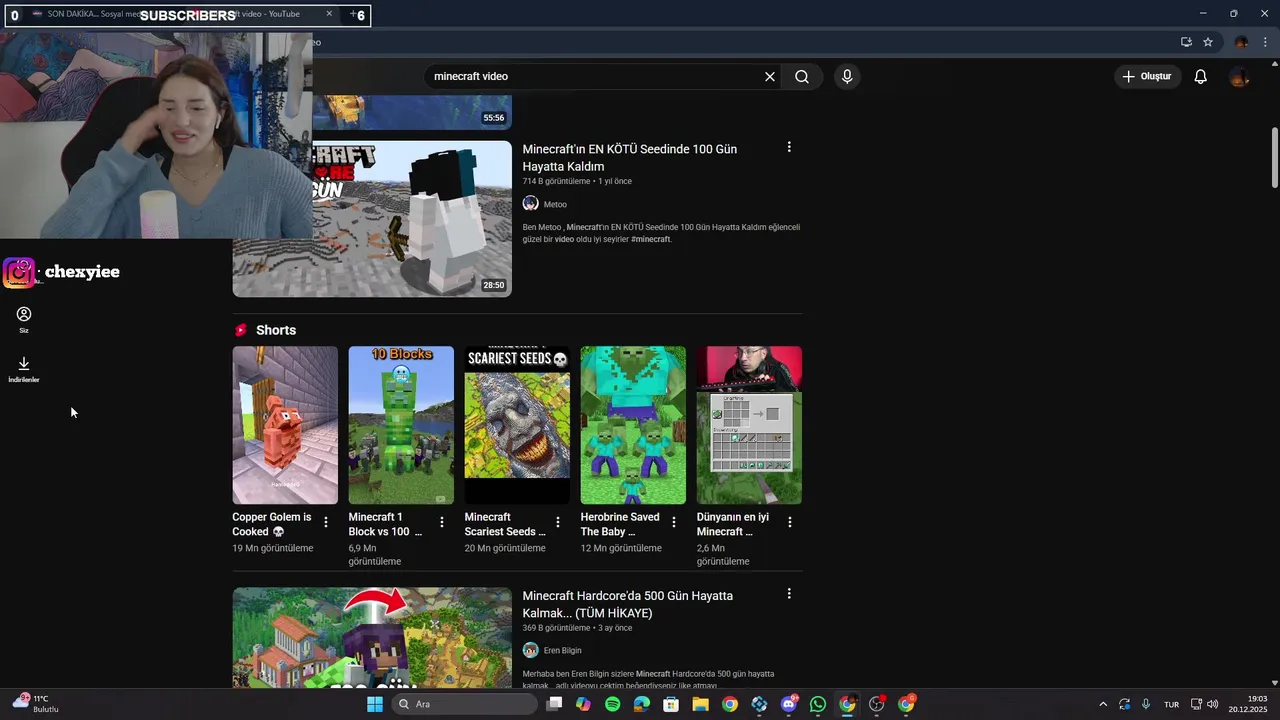The image size is (1280, 720).
Task: Click the Eren Bilgin channel avatar
Action: pos(531,651)
